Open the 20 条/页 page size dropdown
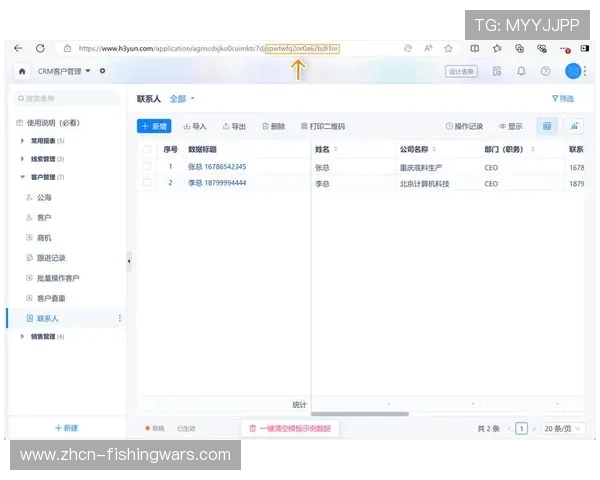The image size is (600, 480). tap(562, 428)
